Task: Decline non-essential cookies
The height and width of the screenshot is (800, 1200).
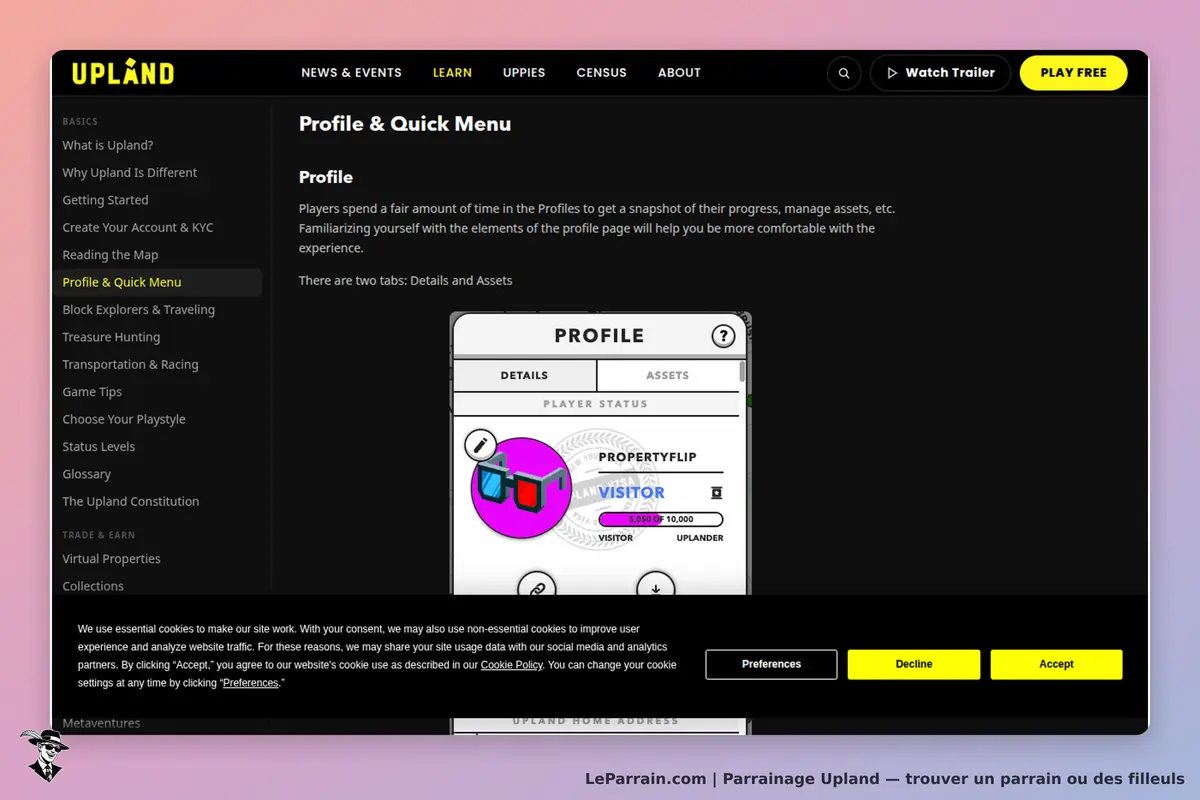Action: tap(914, 664)
